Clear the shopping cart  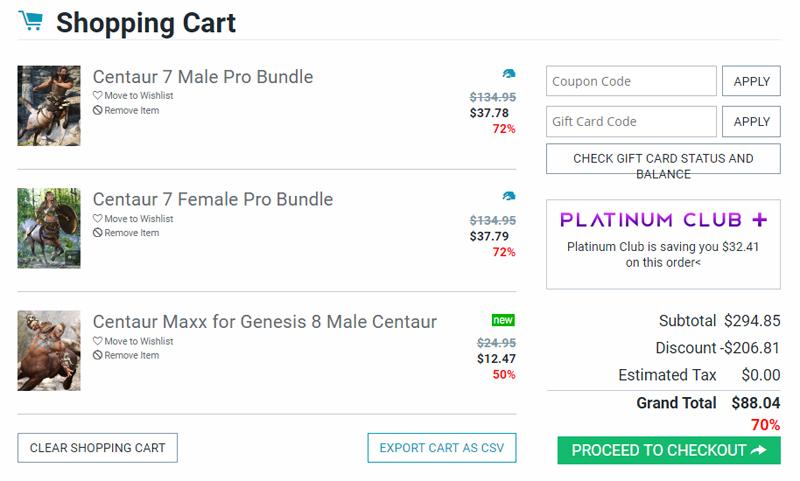[97, 448]
